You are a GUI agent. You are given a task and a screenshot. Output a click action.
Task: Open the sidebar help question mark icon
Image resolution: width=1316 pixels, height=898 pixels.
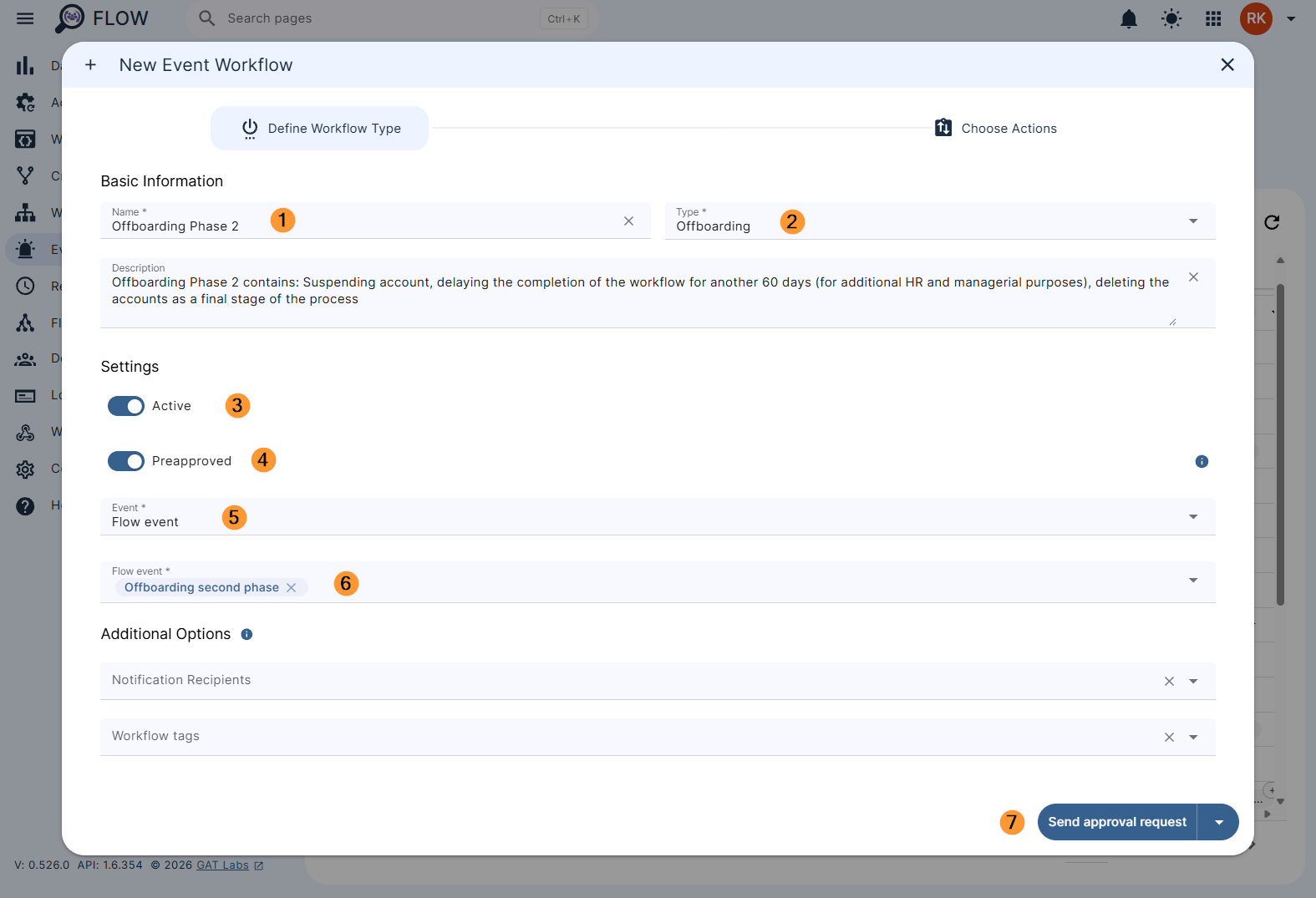pos(25,505)
